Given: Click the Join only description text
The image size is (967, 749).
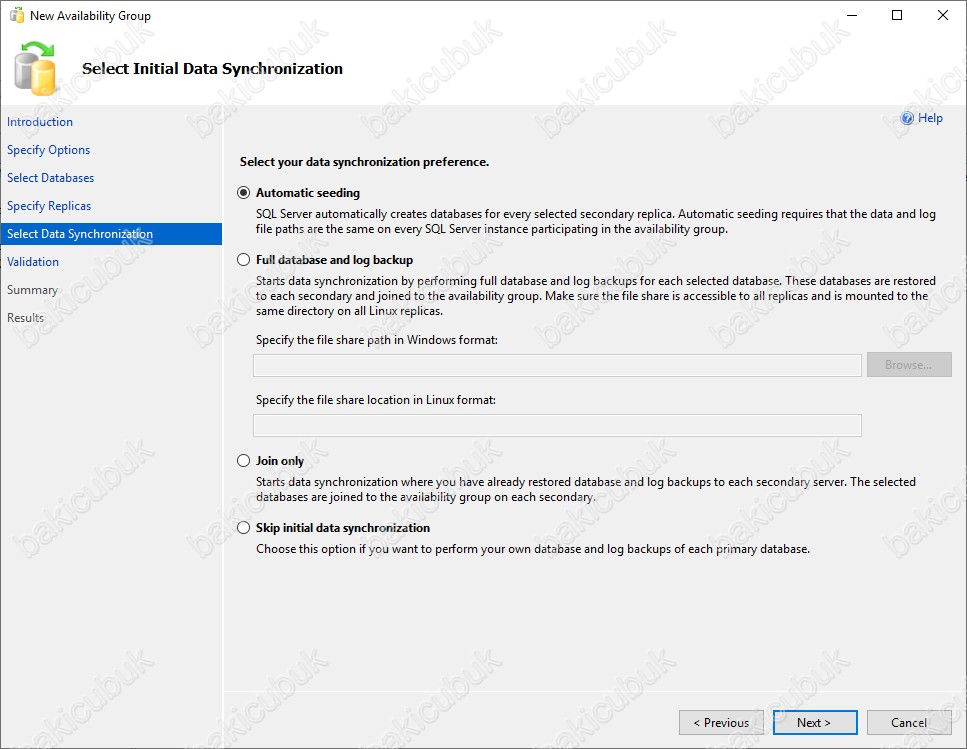Looking at the screenshot, I should pos(586,489).
